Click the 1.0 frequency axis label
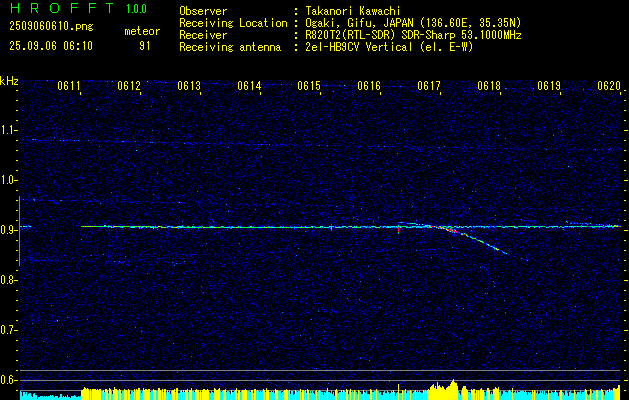Image resolution: width=629 pixels, height=400 pixels. pyautogui.click(x=9, y=181)
